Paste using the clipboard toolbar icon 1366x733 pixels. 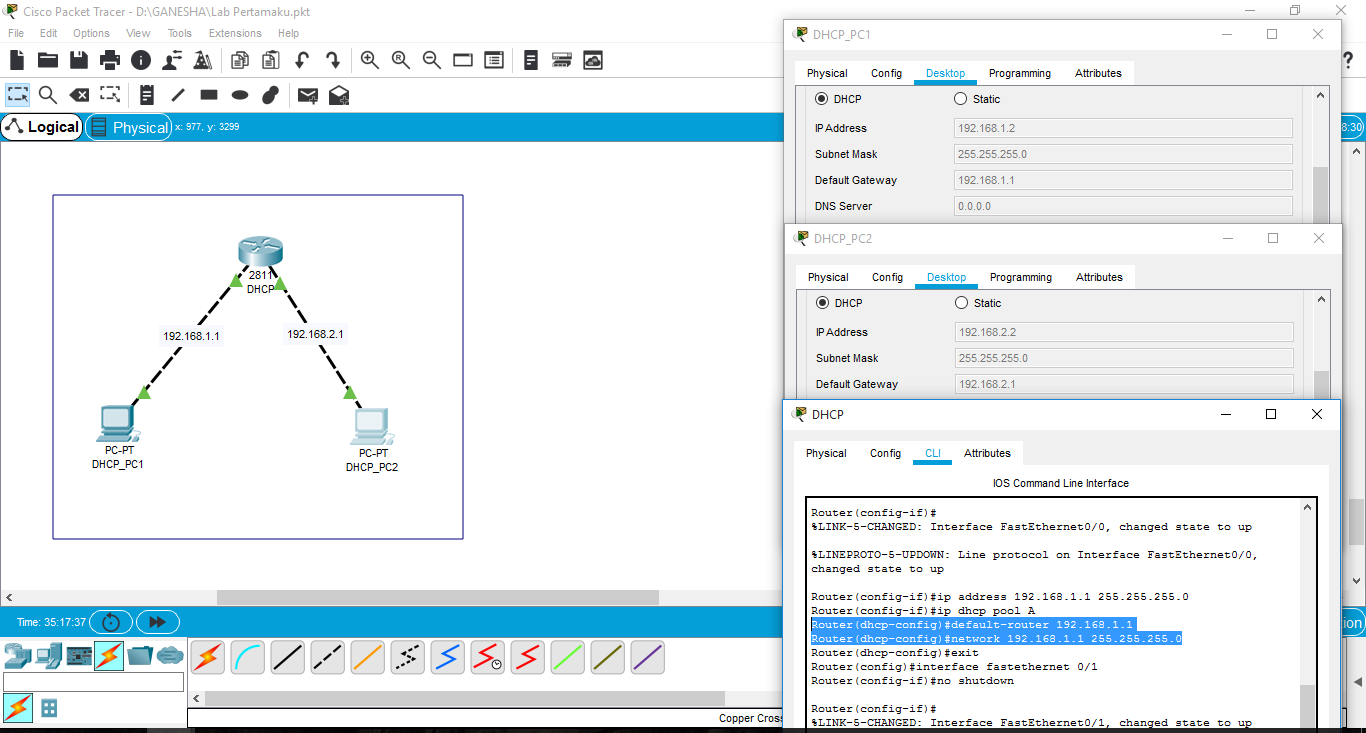pyautogui.click(x=270, y=60)
